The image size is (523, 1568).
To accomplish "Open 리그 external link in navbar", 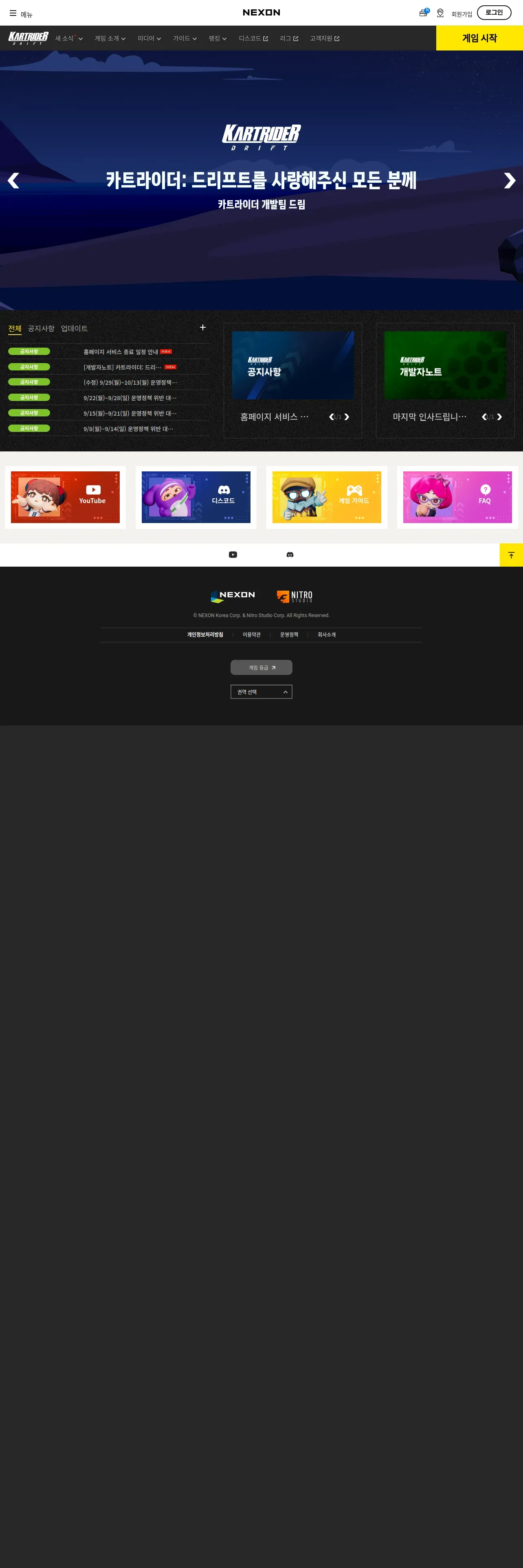I will coord(289,38).
